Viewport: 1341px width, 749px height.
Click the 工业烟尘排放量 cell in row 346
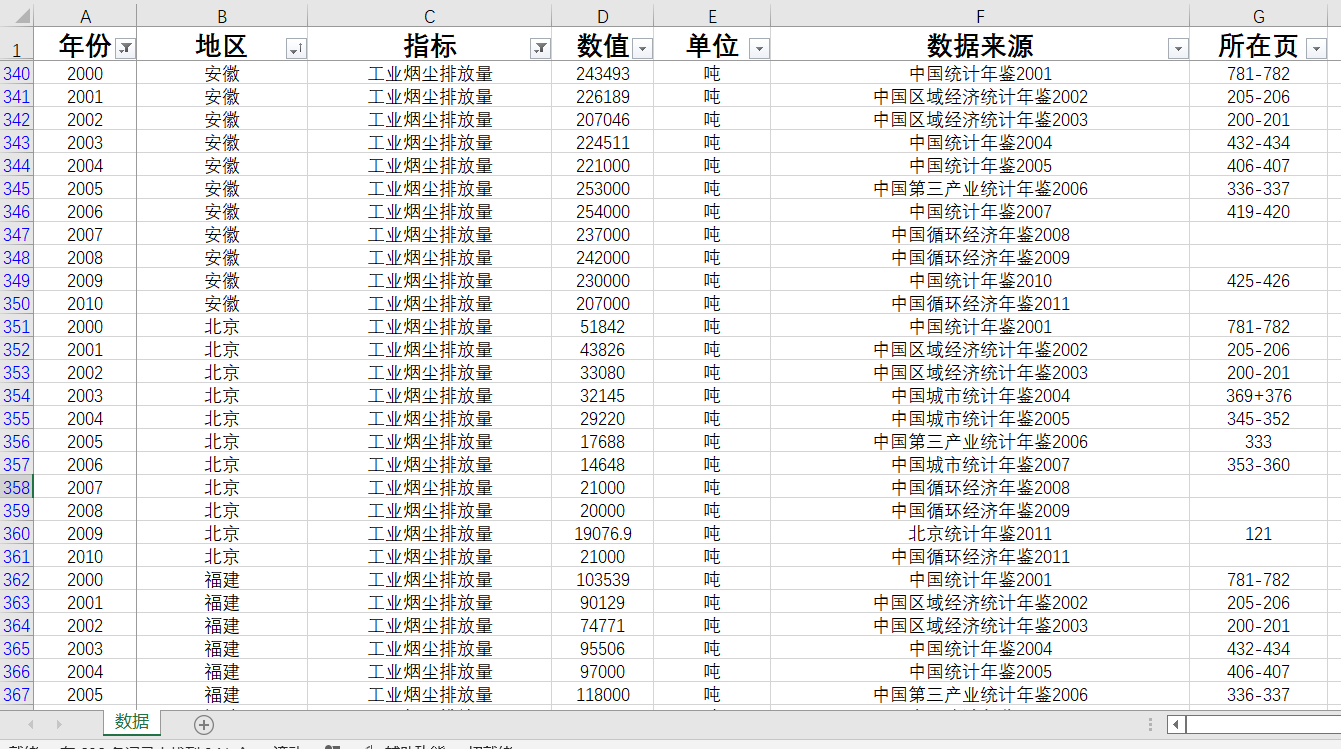[430, 212]
